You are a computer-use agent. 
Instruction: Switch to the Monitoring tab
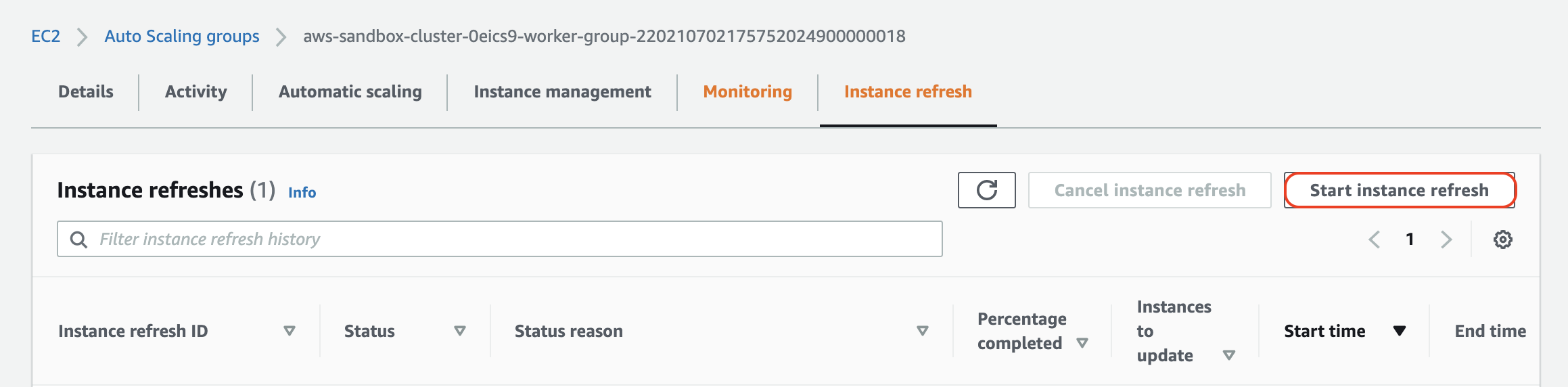point(747,92)
